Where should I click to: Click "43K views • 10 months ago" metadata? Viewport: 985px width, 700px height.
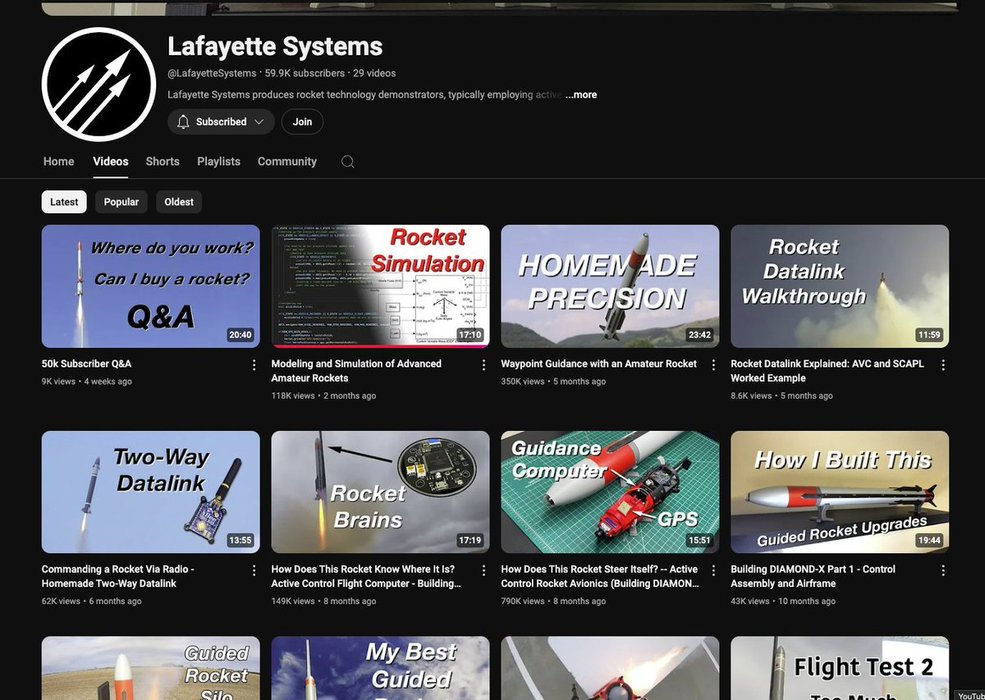[x=783, y=601]
